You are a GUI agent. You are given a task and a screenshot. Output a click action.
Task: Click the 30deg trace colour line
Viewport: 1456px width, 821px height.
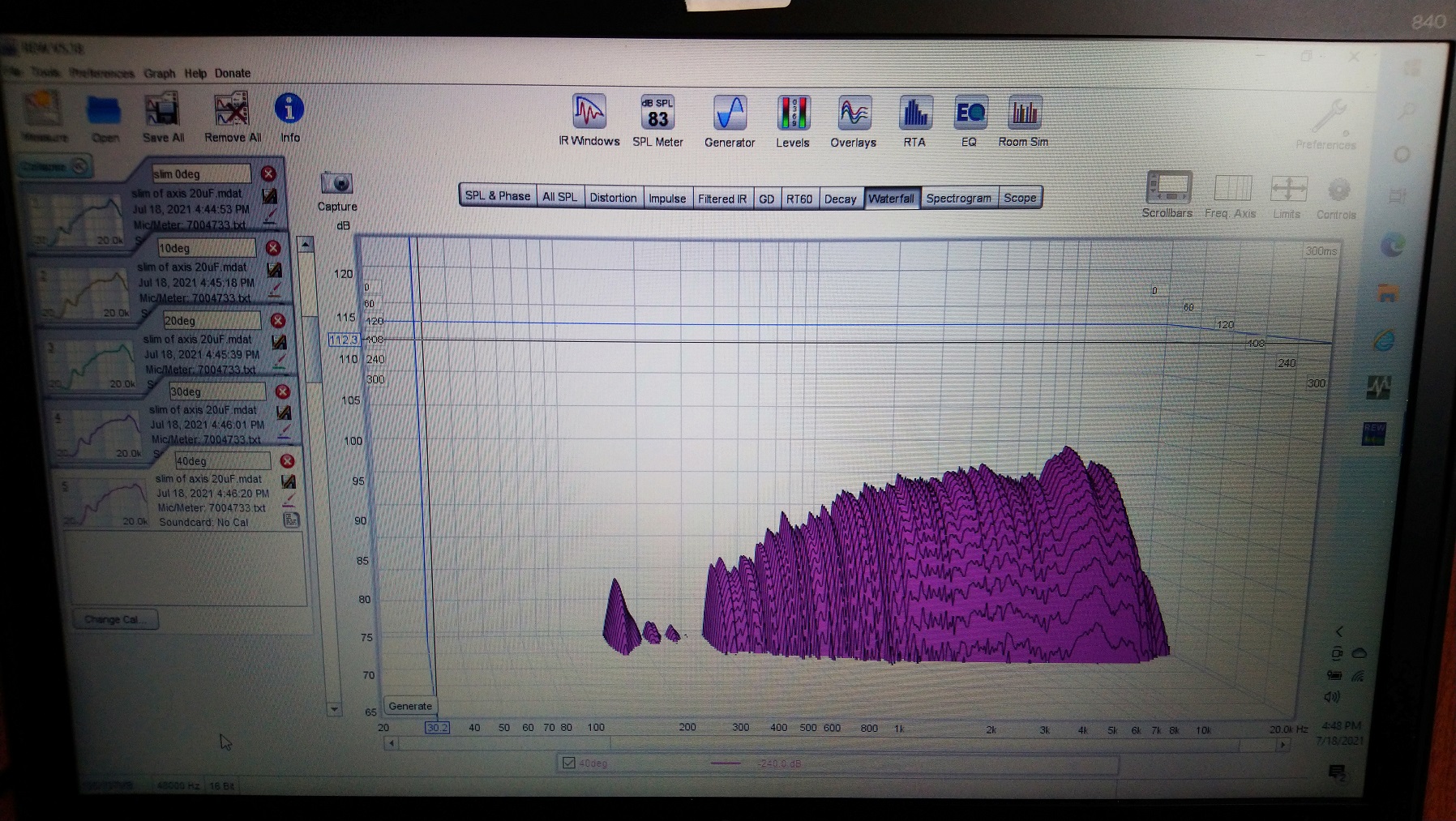pyautogui.click(x=285, y=432)
